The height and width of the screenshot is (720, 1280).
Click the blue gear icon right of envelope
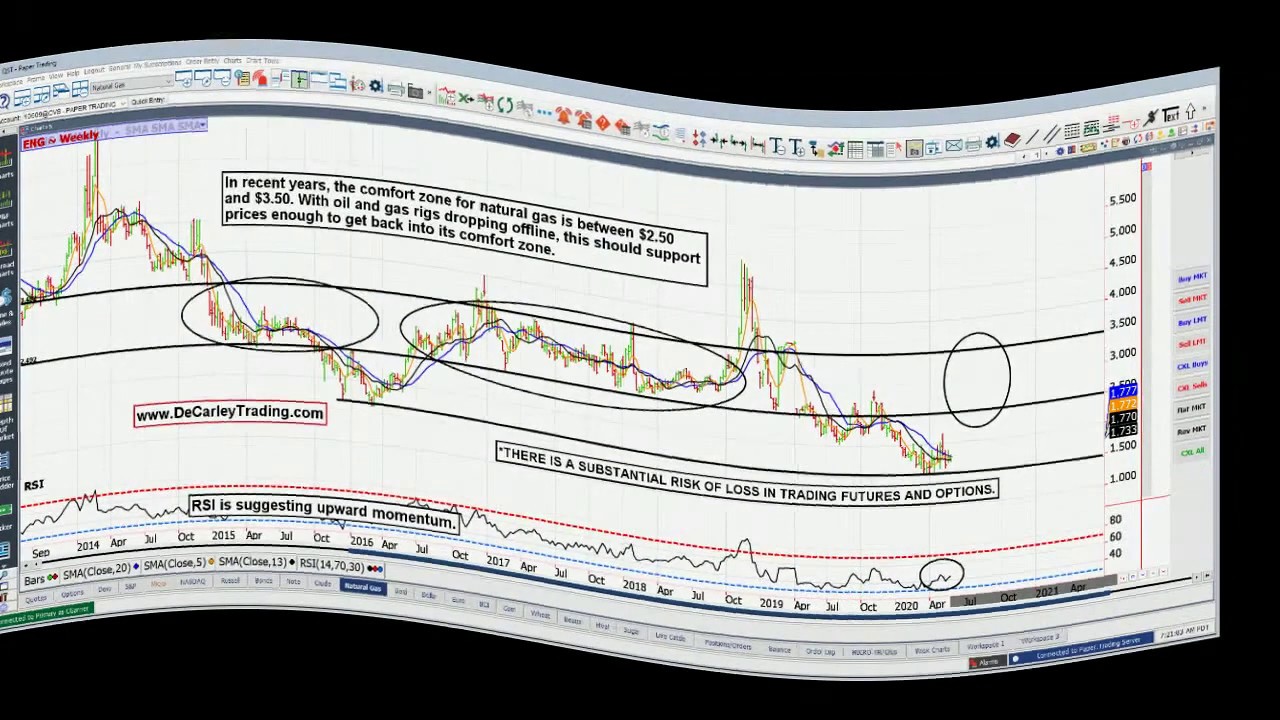coord(992,141)
